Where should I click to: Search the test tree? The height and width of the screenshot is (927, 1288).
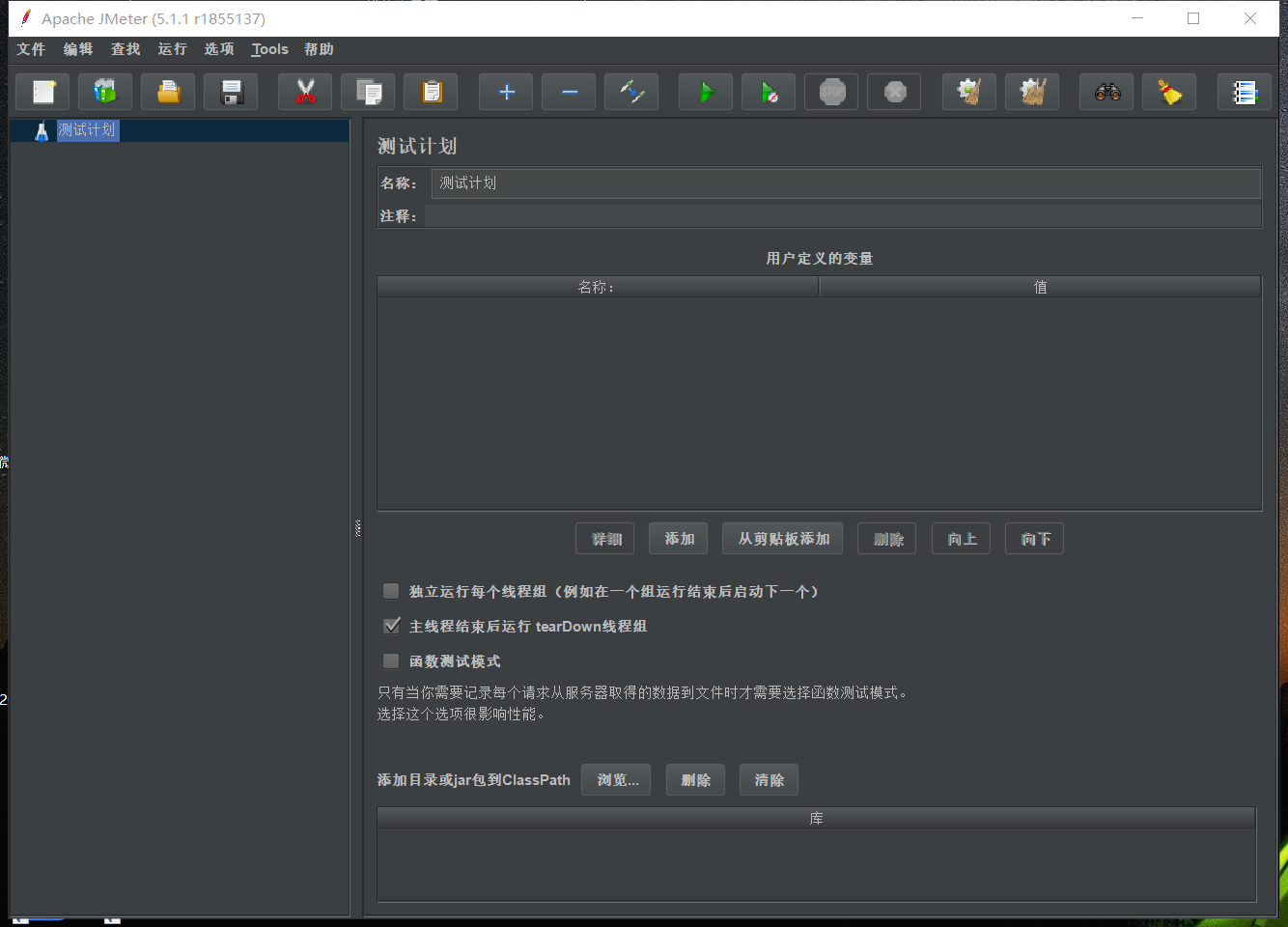[x=1106, y=92]
